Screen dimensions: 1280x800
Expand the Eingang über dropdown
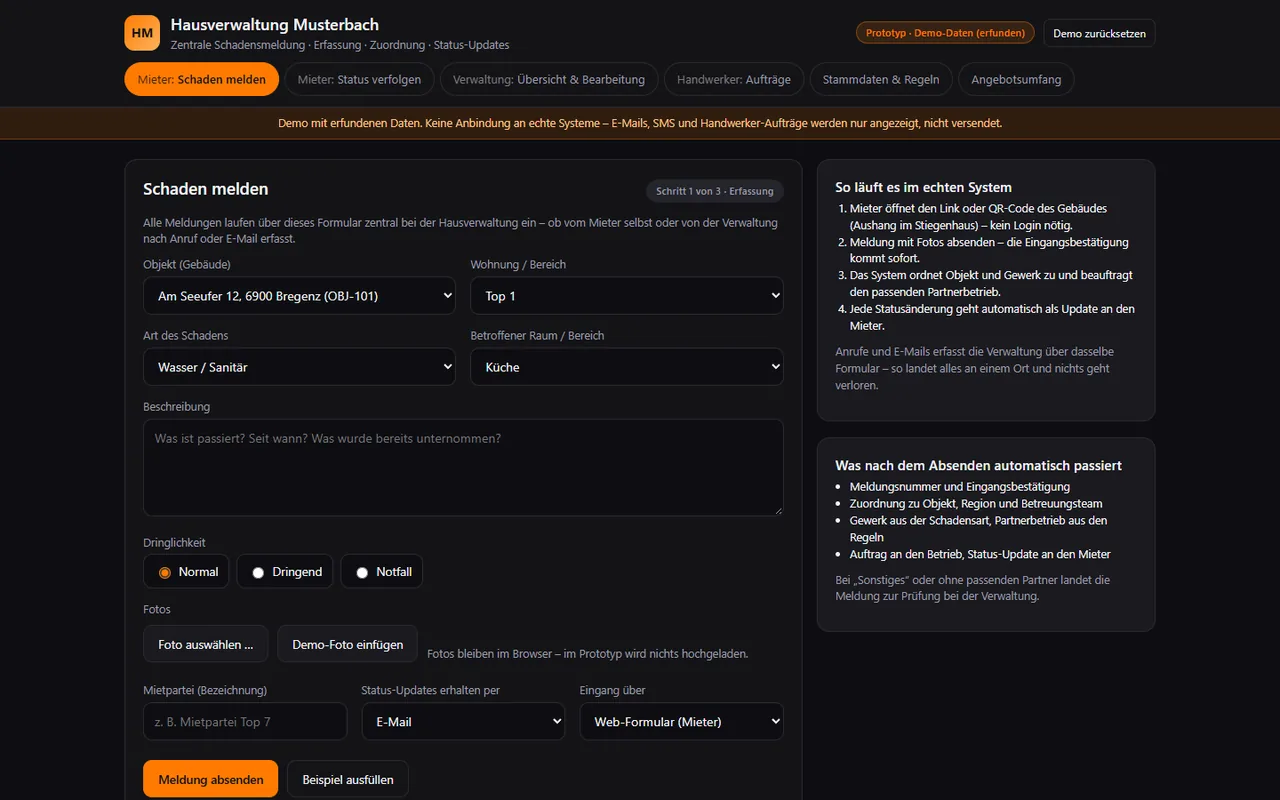[x=681, y=721]
